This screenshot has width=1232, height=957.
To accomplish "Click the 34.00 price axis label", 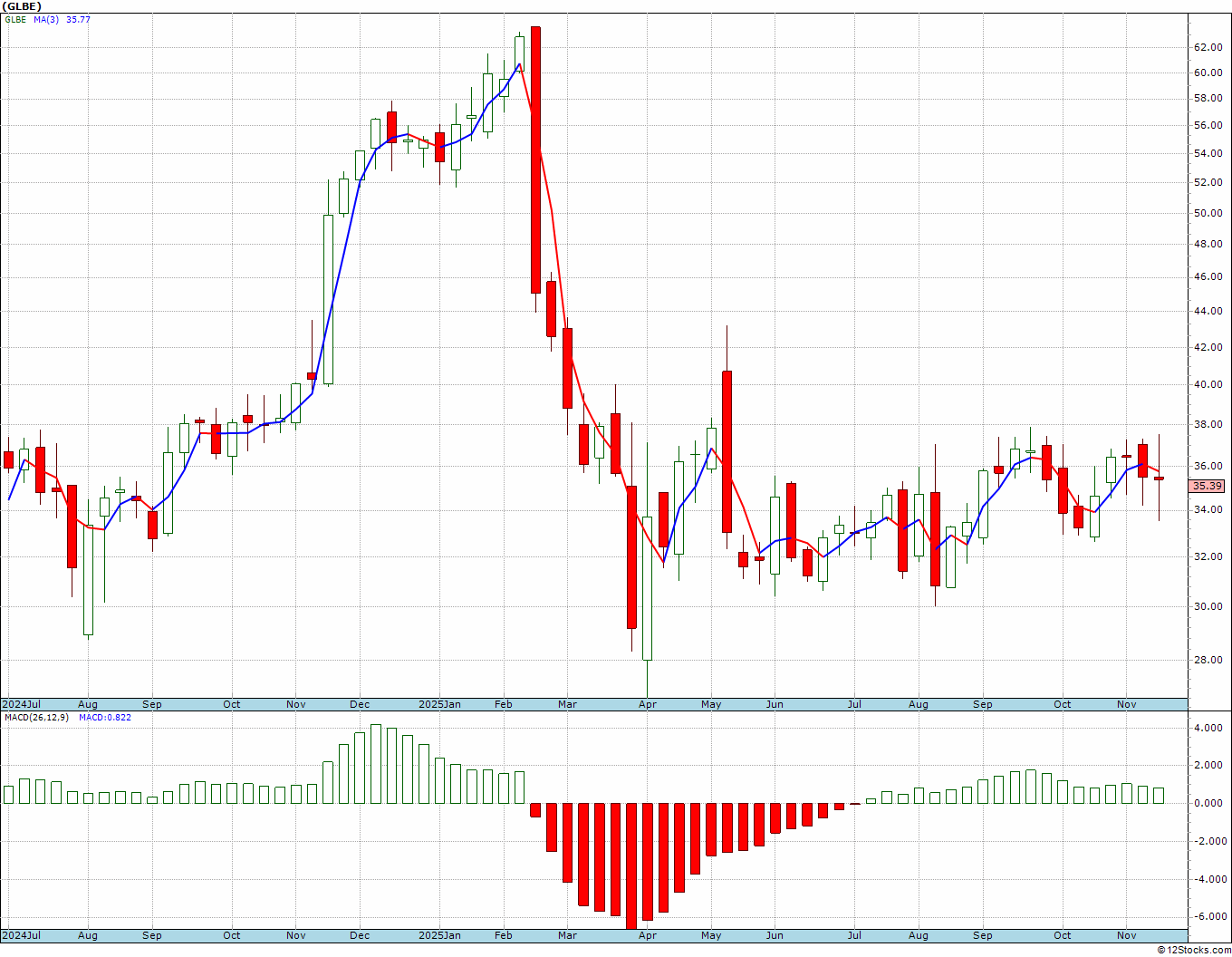I will [x=1208, y=510].
